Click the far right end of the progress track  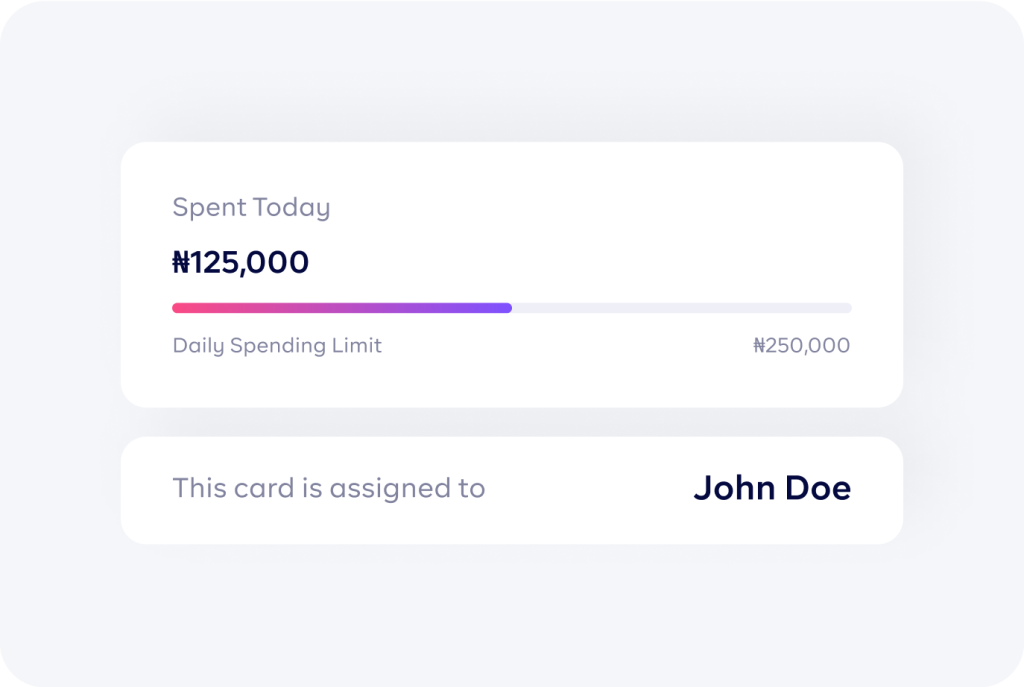coord(845,308)
